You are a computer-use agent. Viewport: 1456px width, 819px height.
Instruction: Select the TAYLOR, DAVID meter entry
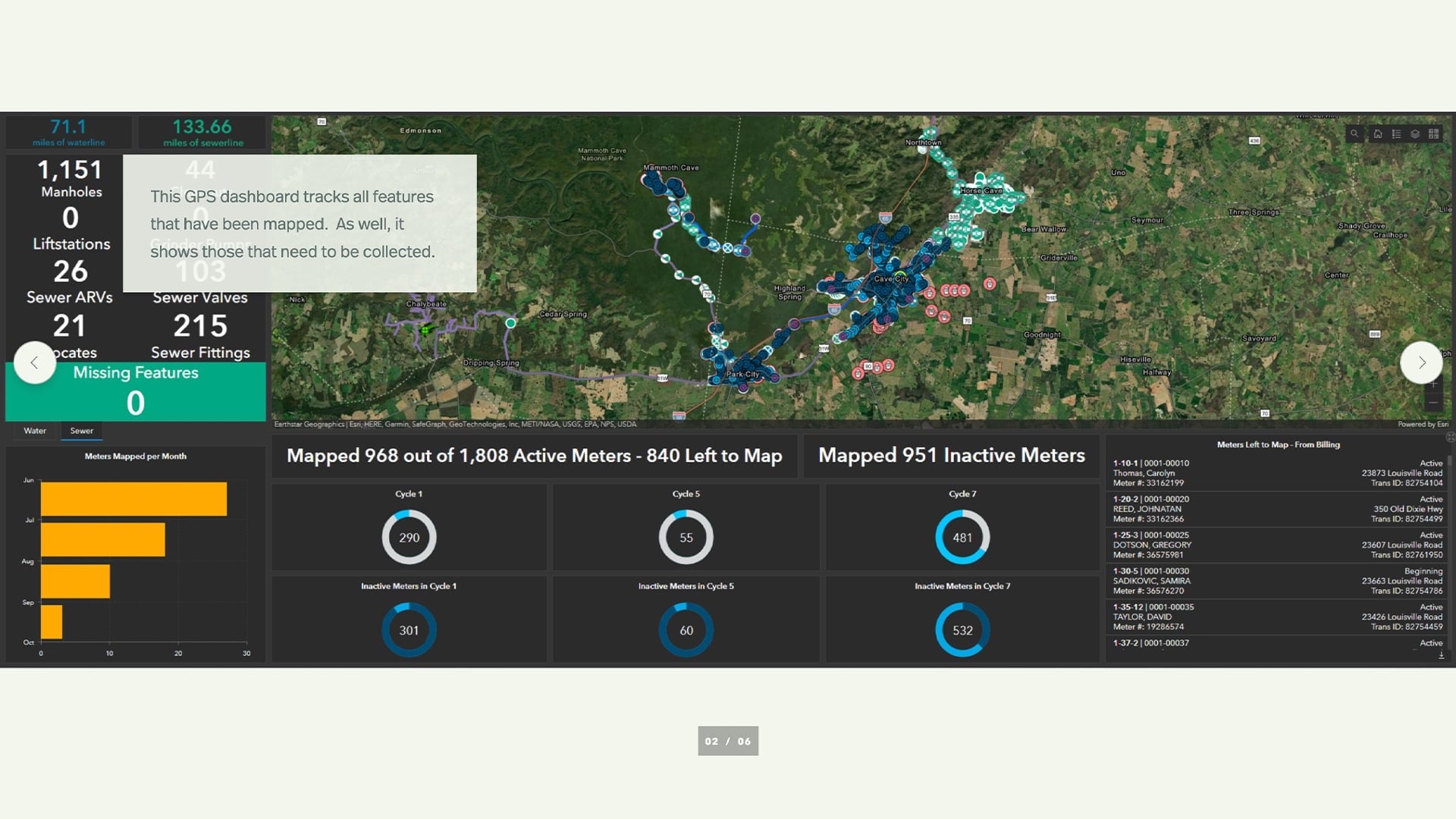pos(1278,617)
